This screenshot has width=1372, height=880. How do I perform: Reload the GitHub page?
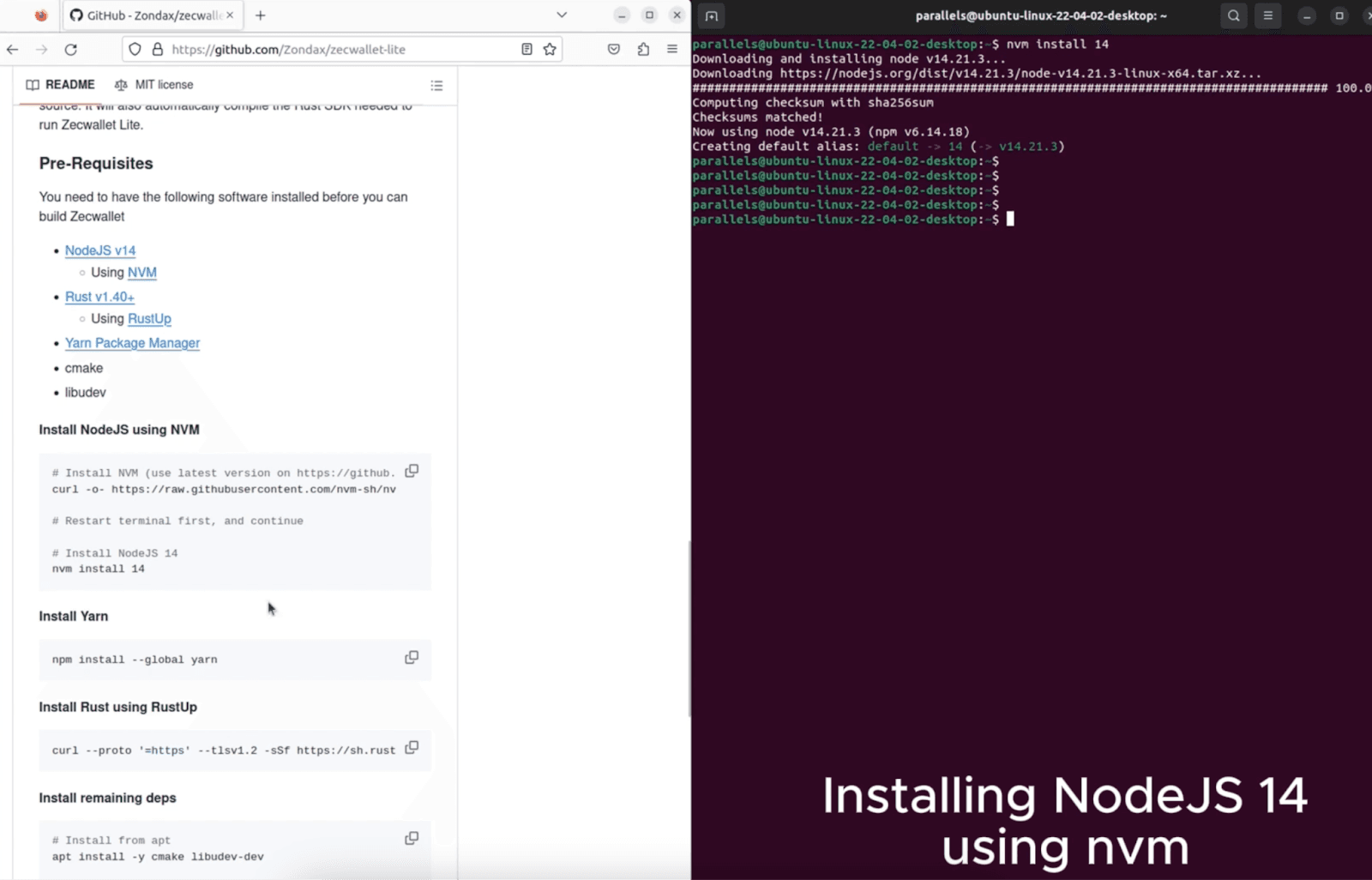pos(71,50)
